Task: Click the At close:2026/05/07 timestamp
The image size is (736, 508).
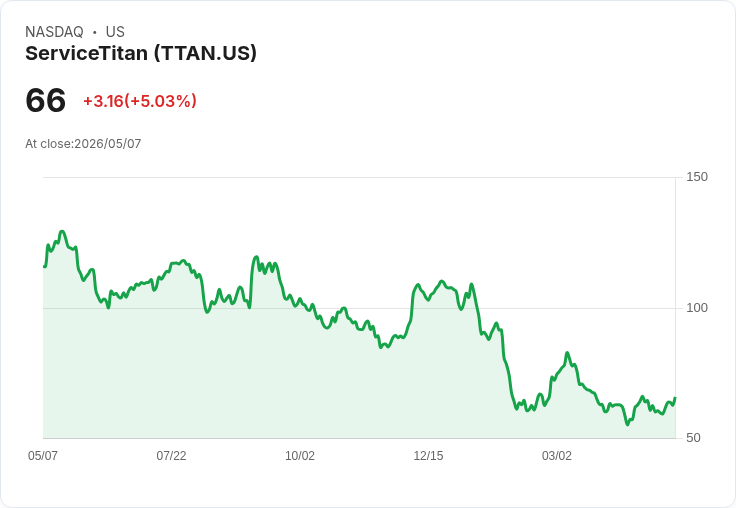Action: pos(83,144)
